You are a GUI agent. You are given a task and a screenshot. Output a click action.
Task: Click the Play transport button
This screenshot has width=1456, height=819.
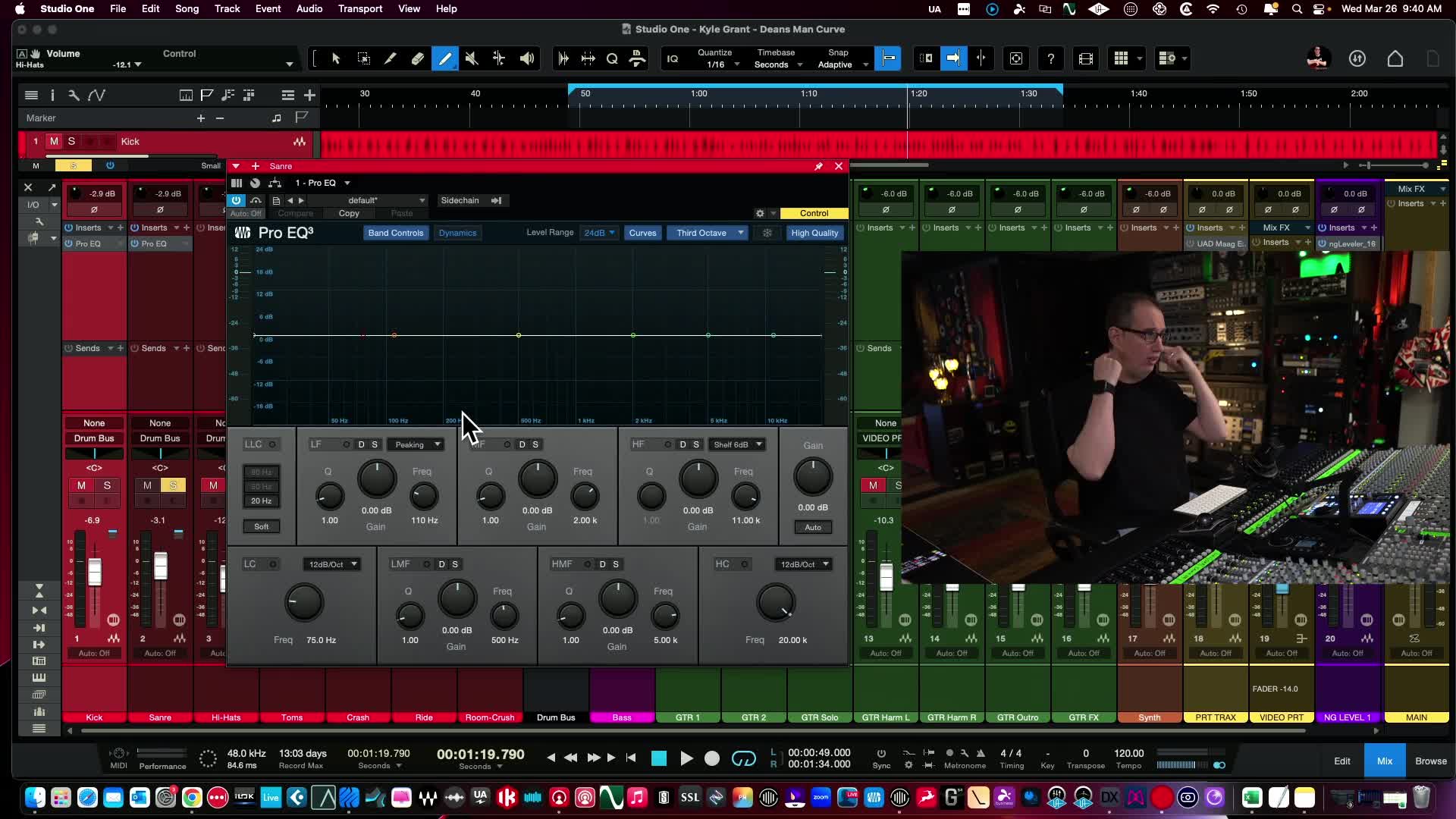[x=686, y=758]
